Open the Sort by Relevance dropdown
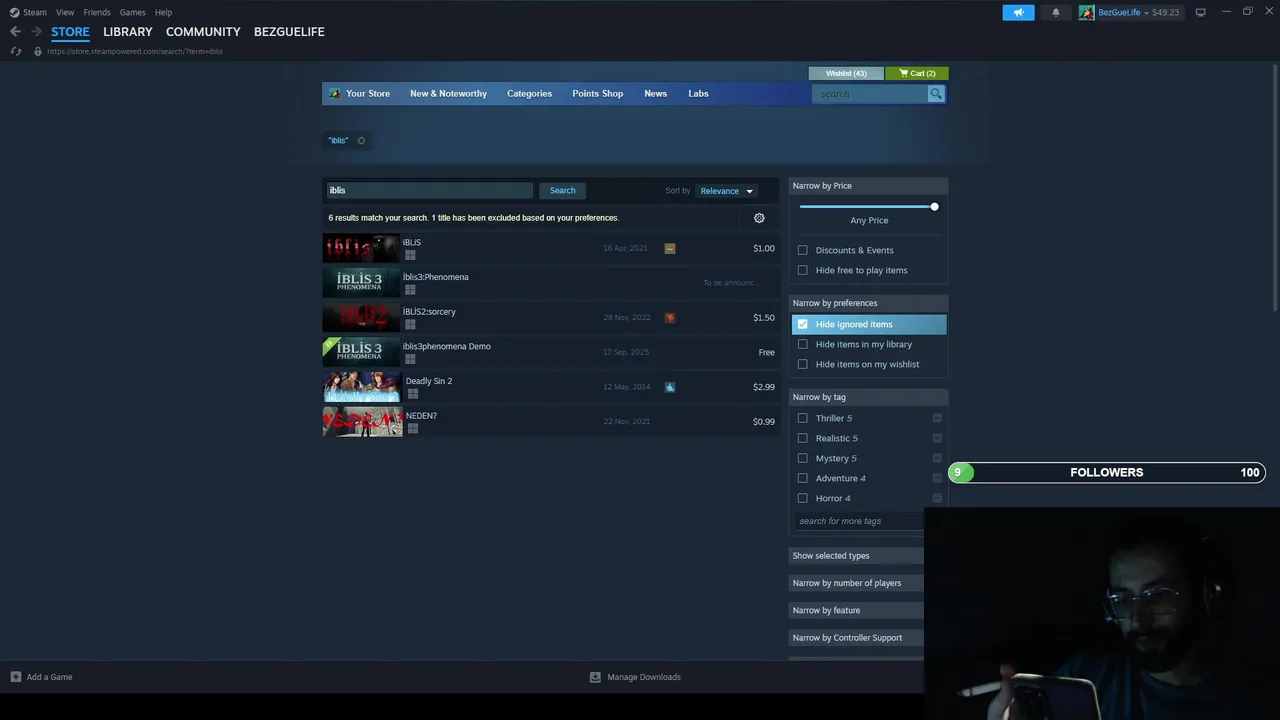This screenshot has width=1280, height=720. (x=727, y=191)
